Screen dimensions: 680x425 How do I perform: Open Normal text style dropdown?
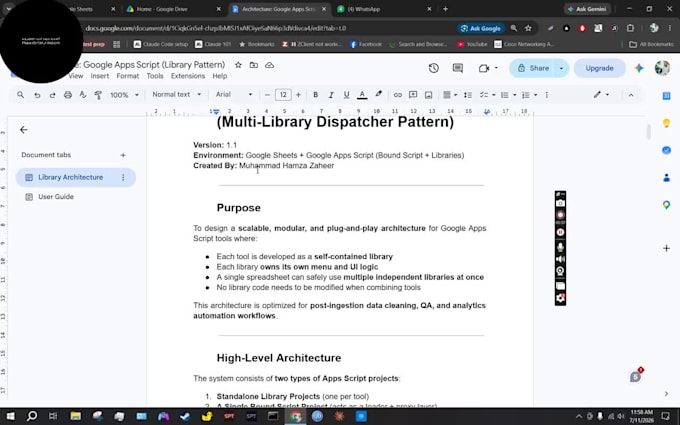point(177,94)
